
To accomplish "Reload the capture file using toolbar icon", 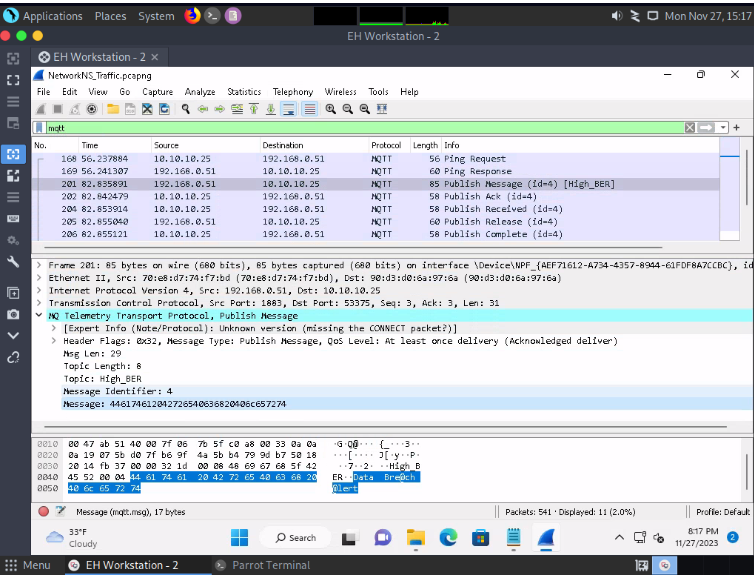I will click(163, 109).
